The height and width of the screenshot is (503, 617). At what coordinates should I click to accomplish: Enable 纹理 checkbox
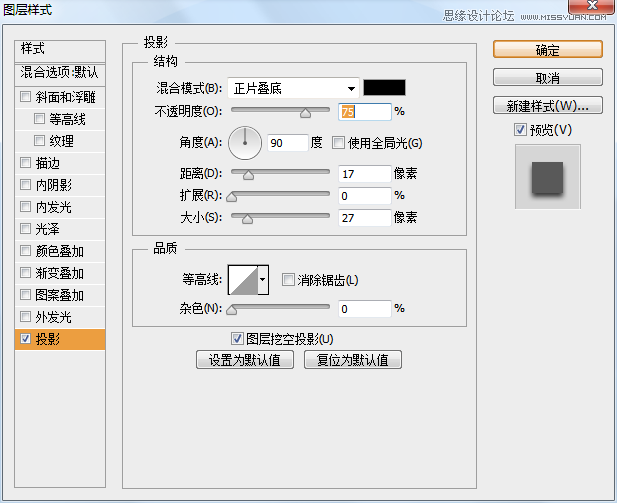(39, 141)
